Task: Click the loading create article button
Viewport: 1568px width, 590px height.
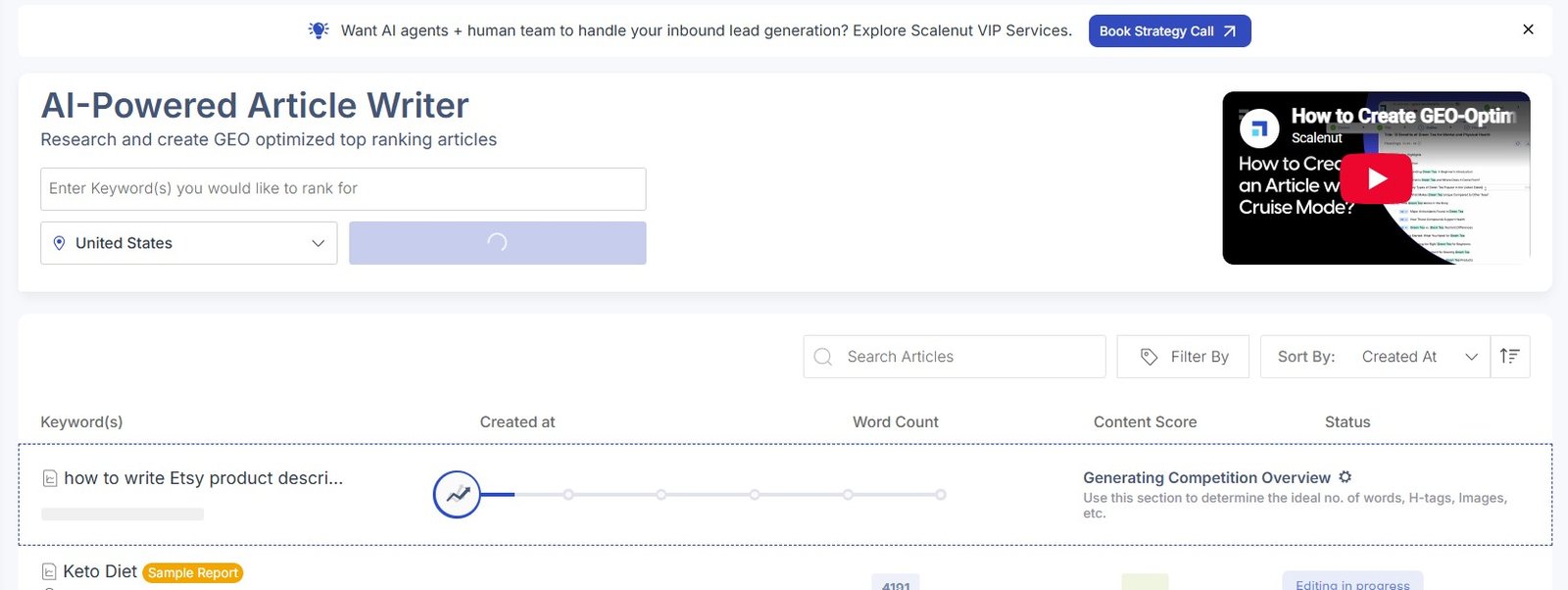Action: pos(497,243)
